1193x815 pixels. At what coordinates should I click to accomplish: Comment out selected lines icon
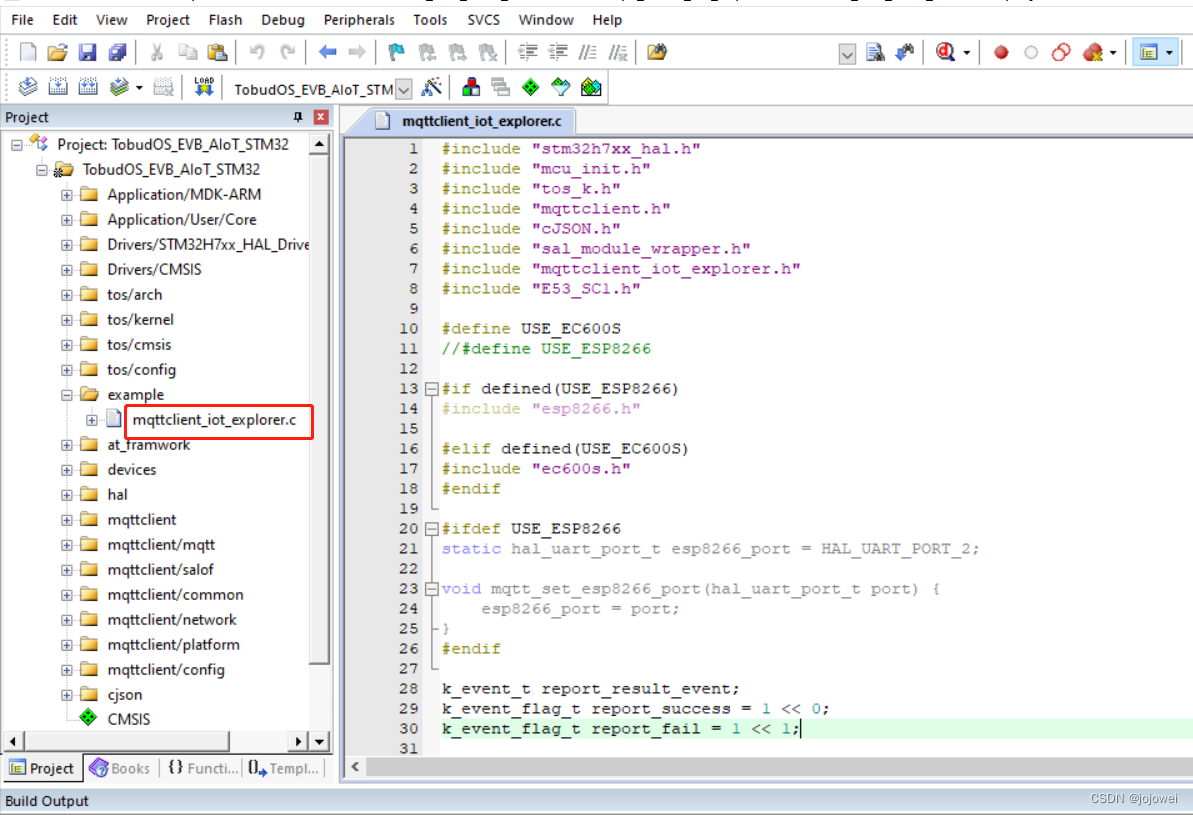coord(587,52)
